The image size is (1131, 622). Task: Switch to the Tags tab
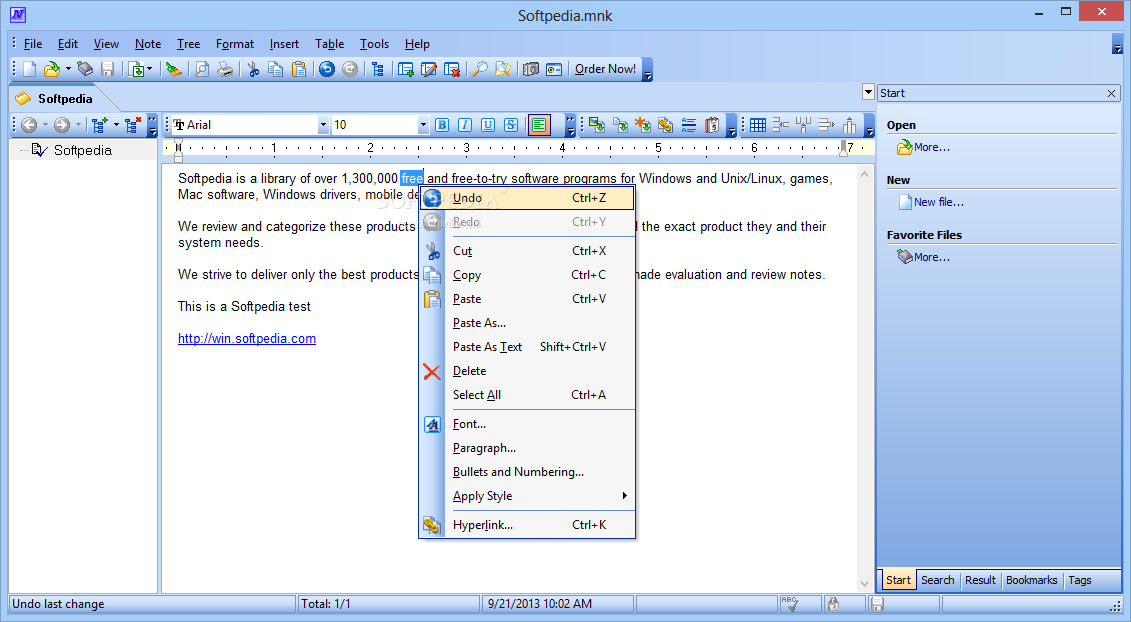[x=1080, y=580]
